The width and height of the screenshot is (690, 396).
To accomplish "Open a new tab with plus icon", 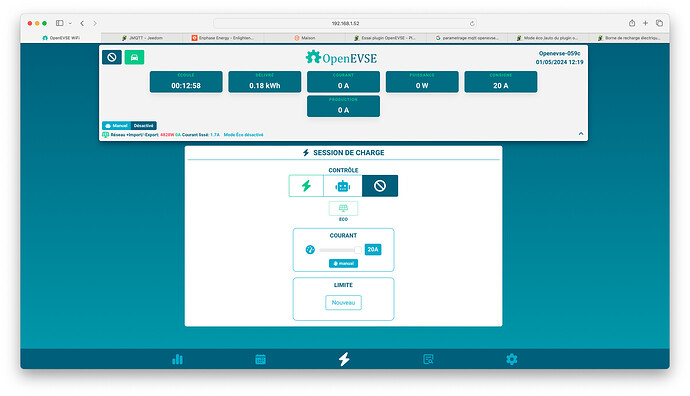I will 646,23.
